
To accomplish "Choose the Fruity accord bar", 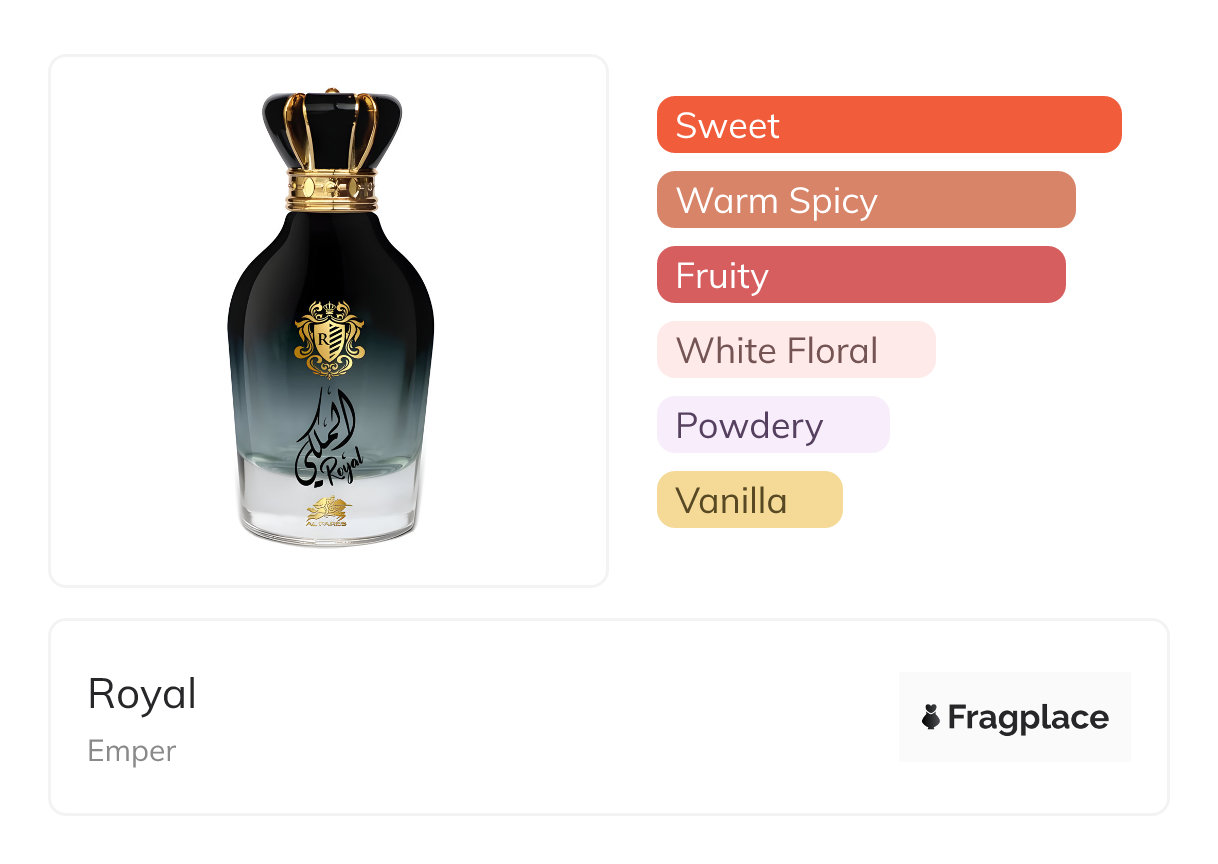I will click(860, 275).
